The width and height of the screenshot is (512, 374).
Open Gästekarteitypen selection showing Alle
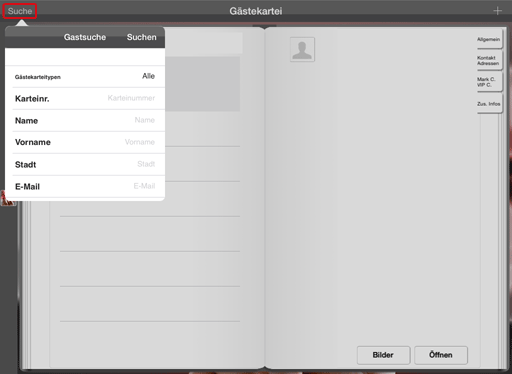click(x=89, y=76)
